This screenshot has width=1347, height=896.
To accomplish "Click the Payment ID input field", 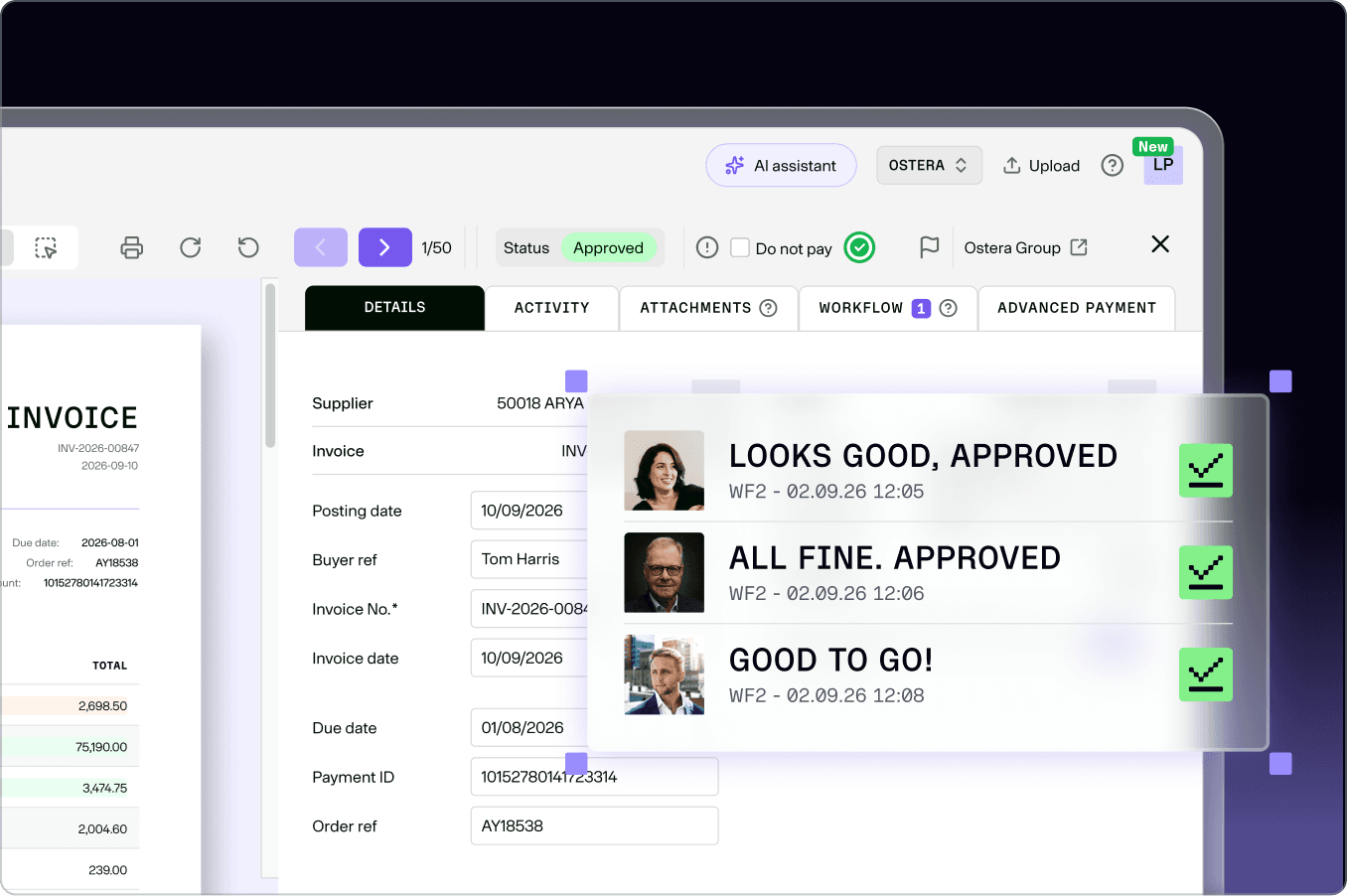I will pyautogui.click(x=594, y=777).
